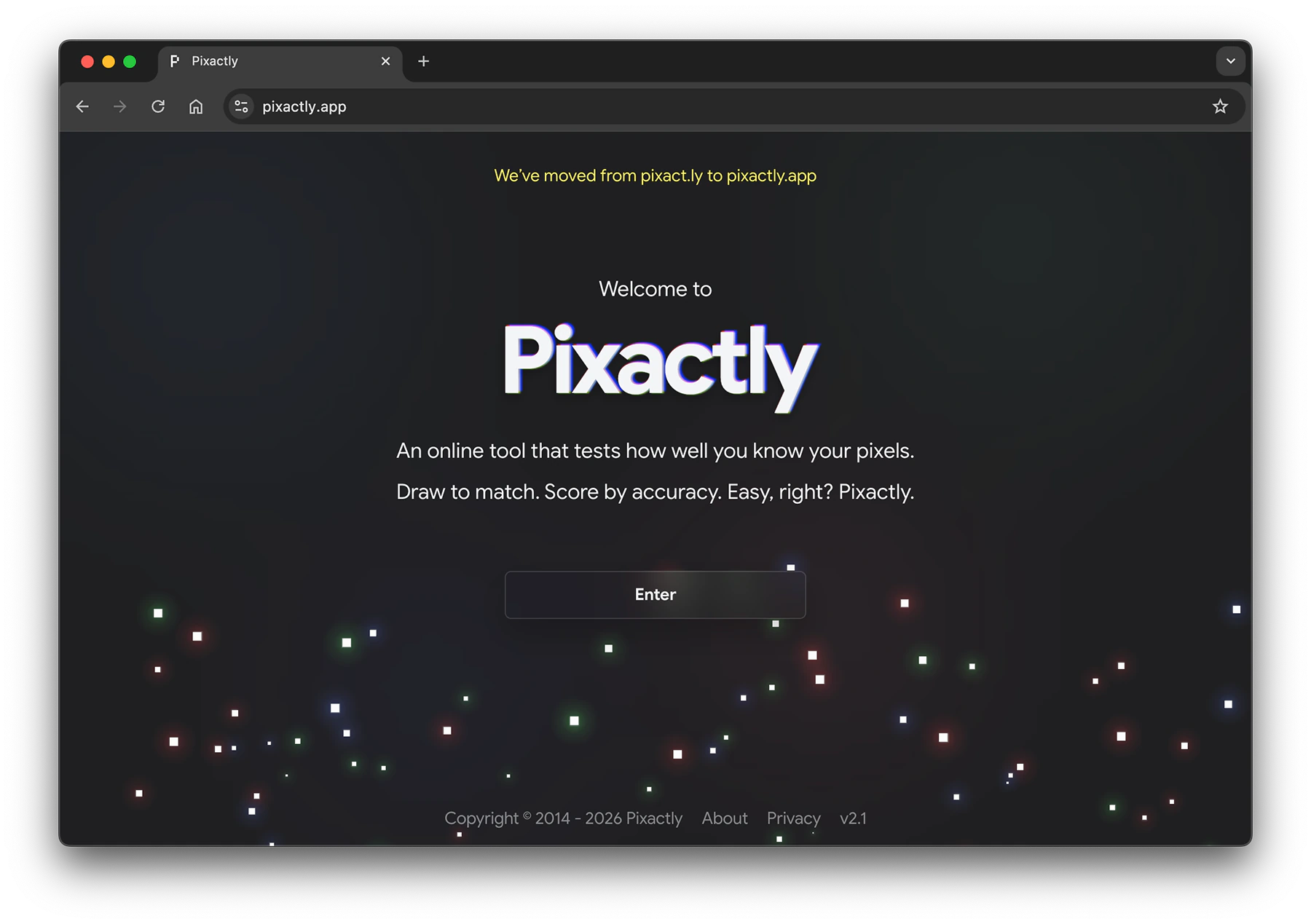Viewport: 1311px width, 924px height.
Task: Open the About link in footer
Action: click(725, 818)
